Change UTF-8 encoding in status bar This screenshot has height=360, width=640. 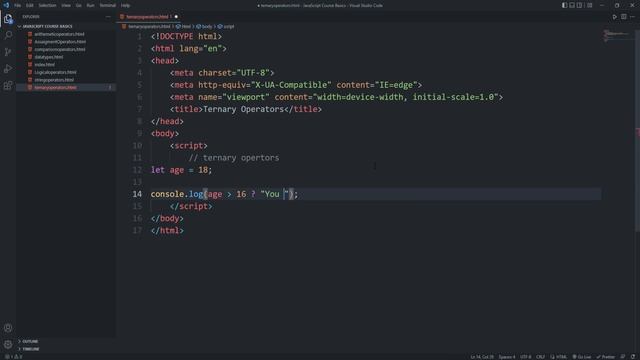[525, 357]
